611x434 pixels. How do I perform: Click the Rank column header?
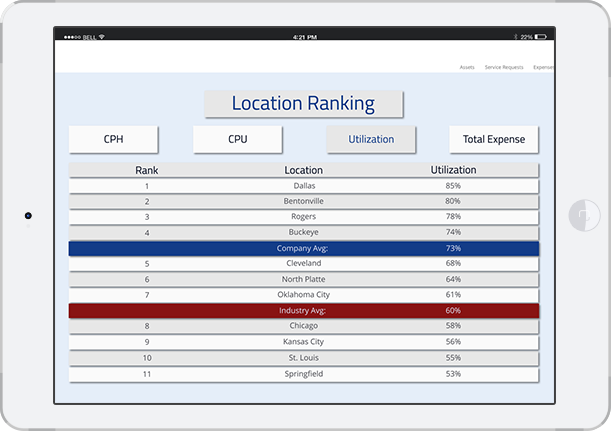[147, 170]
